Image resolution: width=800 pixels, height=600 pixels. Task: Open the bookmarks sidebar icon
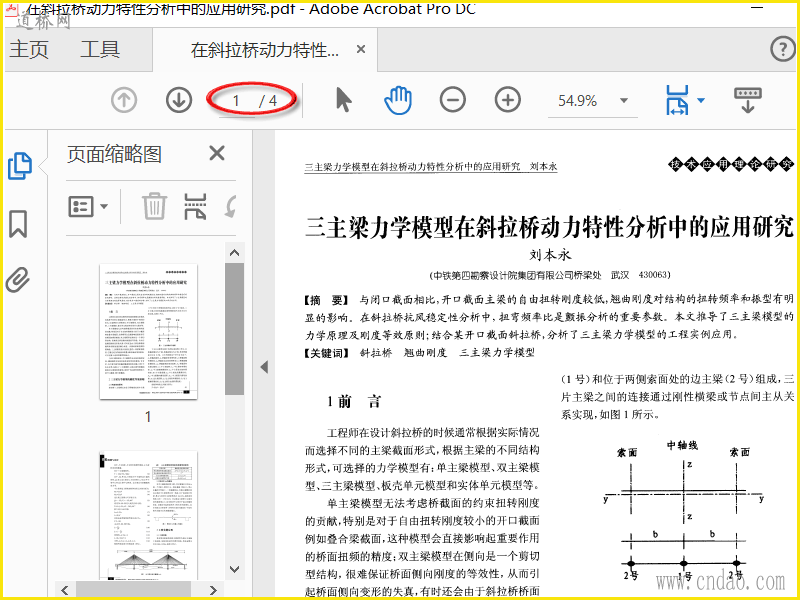(18, 223)
